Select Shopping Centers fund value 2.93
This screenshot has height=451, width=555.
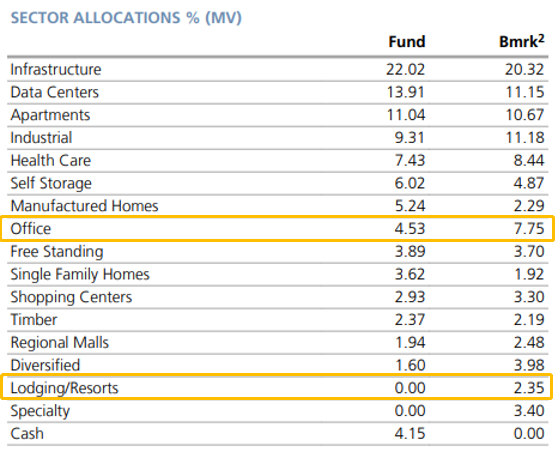coord(410,297)
